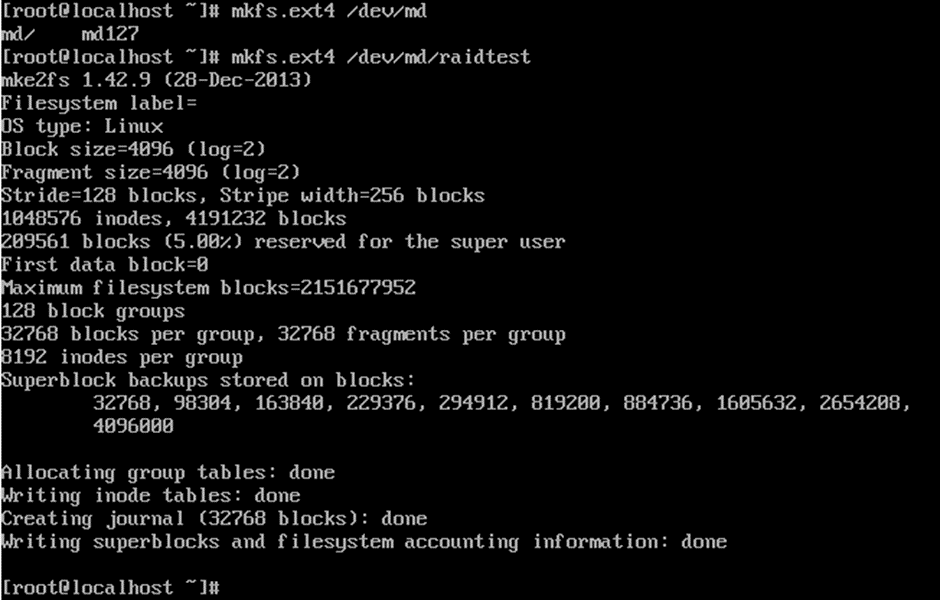Click the Fragment size=4096 line
This screenshot has height=600, width=940.
click(x=150, y=173)
